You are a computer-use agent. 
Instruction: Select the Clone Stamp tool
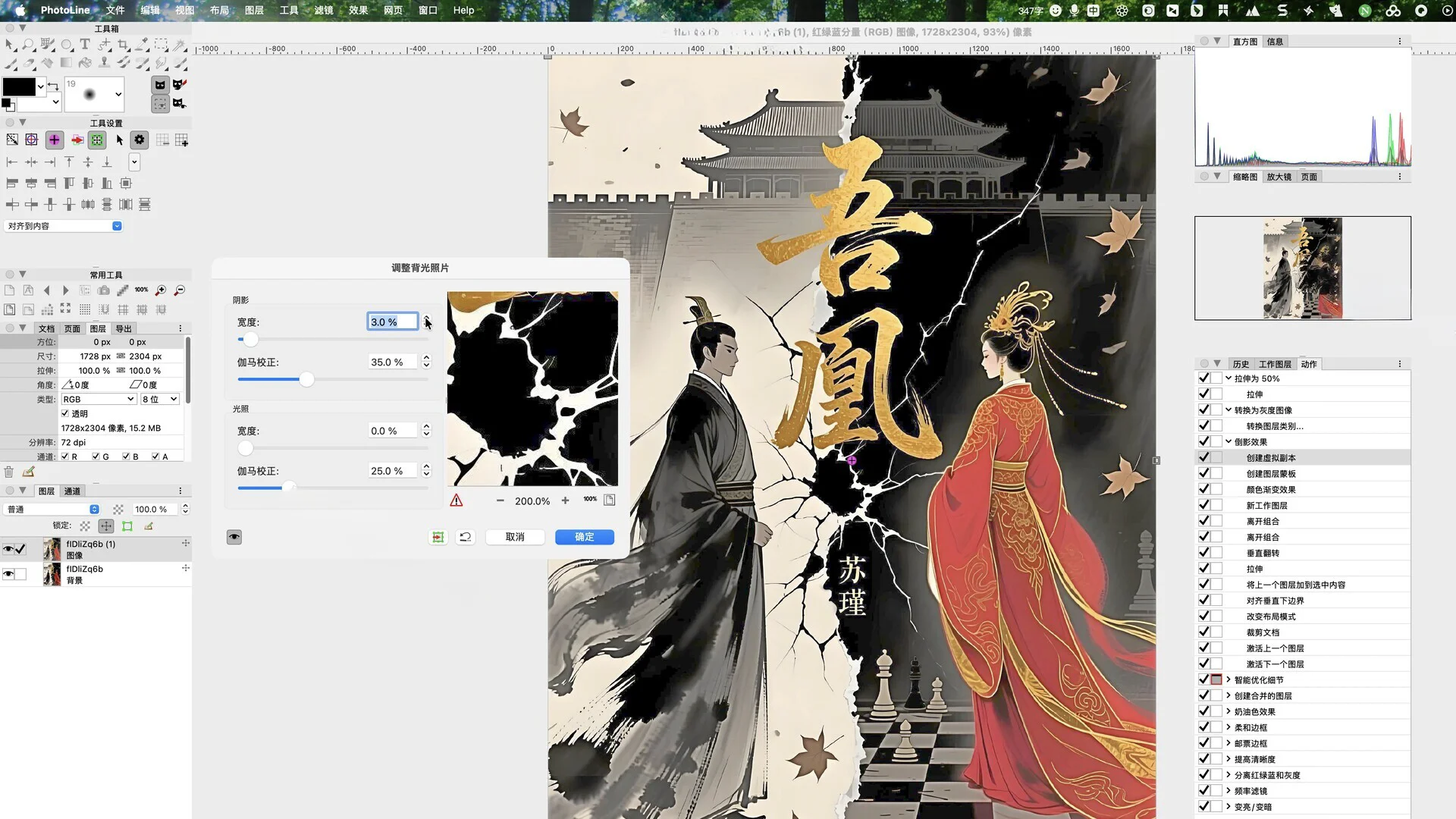(104, 63)
